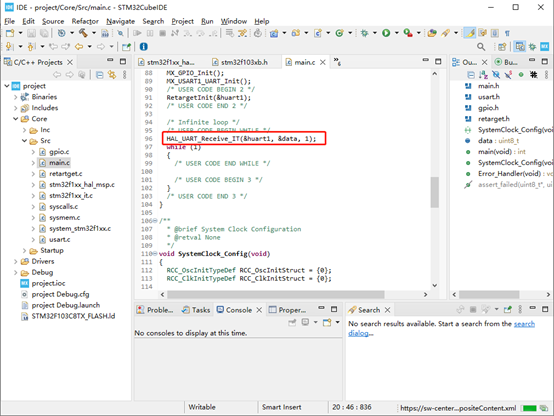
Task: Click the Open Perspective icon
Action: (x=502, y=47)
